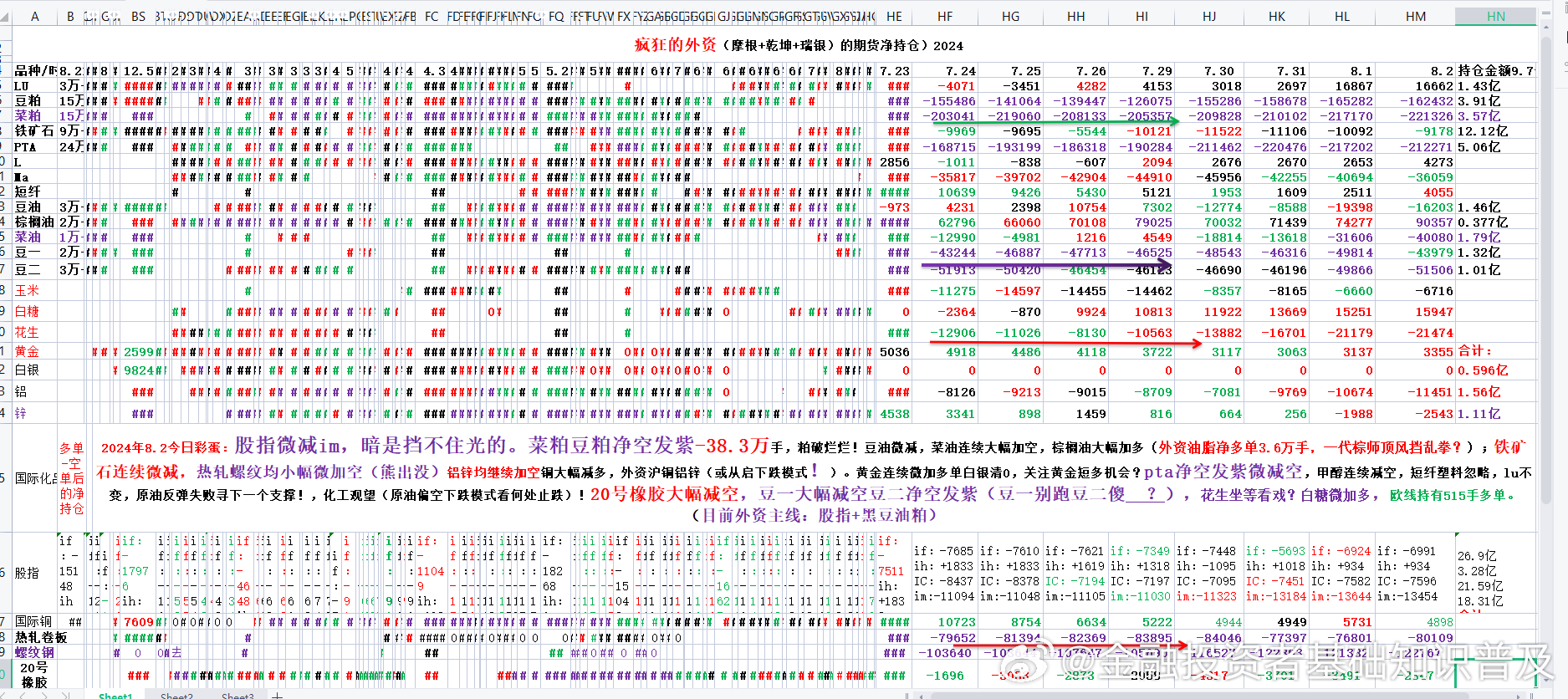The height and width of the screenshot is (699, 1568).
Task: Click the row label PTA
Action: tap(25, 146)
